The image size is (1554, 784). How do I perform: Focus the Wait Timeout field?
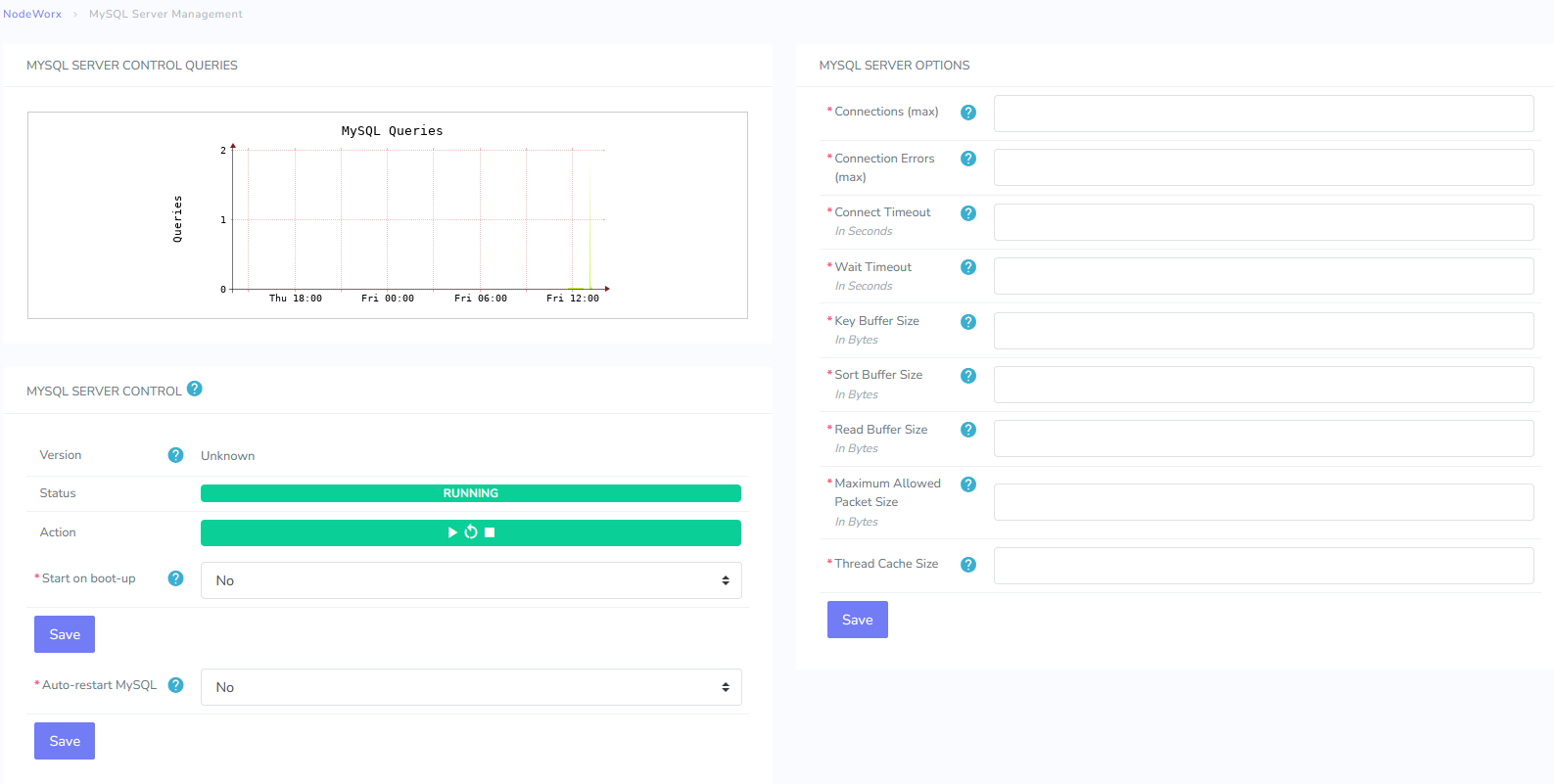coord(1264,276)
